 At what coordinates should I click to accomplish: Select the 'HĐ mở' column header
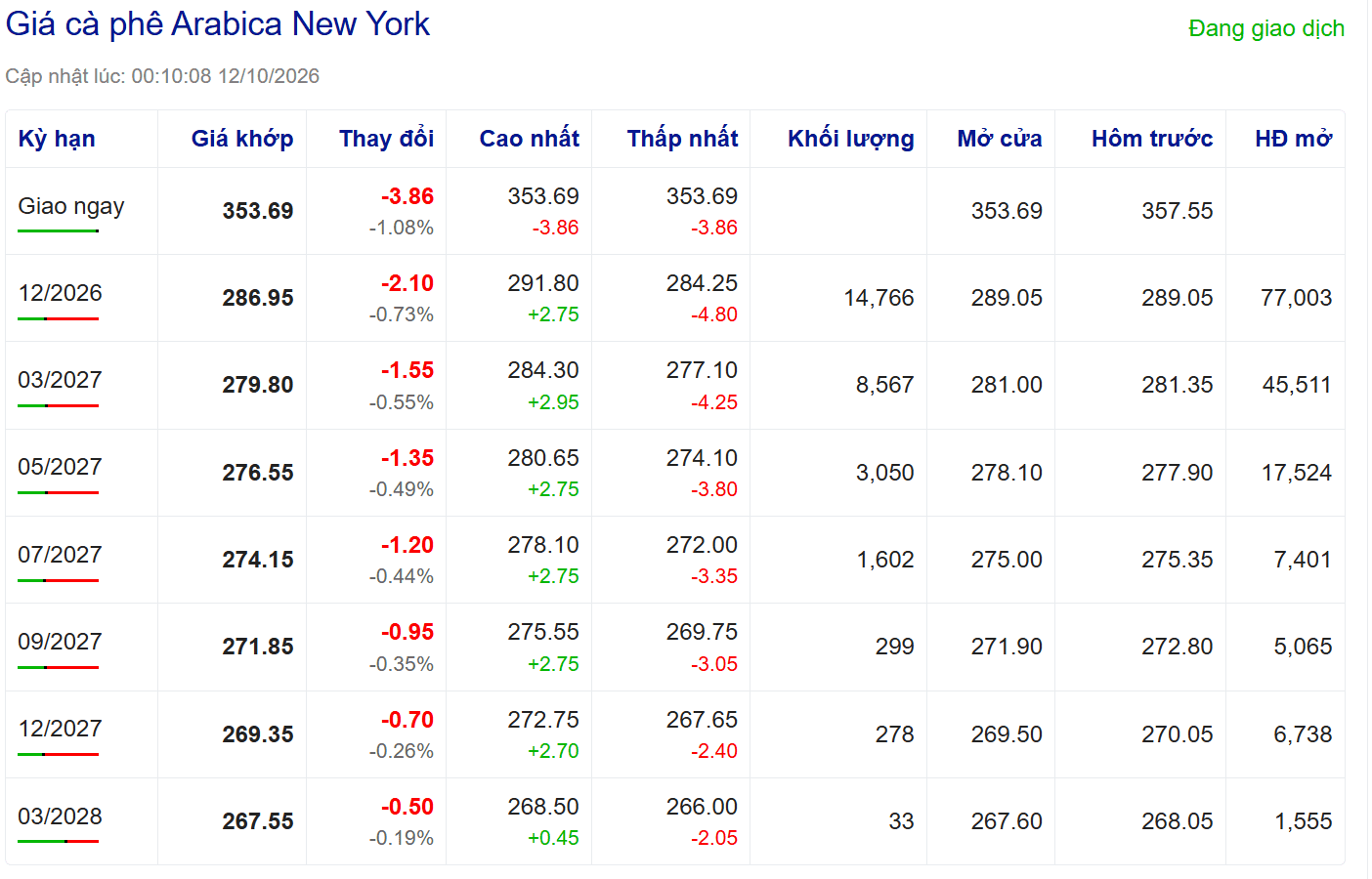(1294, 139)
